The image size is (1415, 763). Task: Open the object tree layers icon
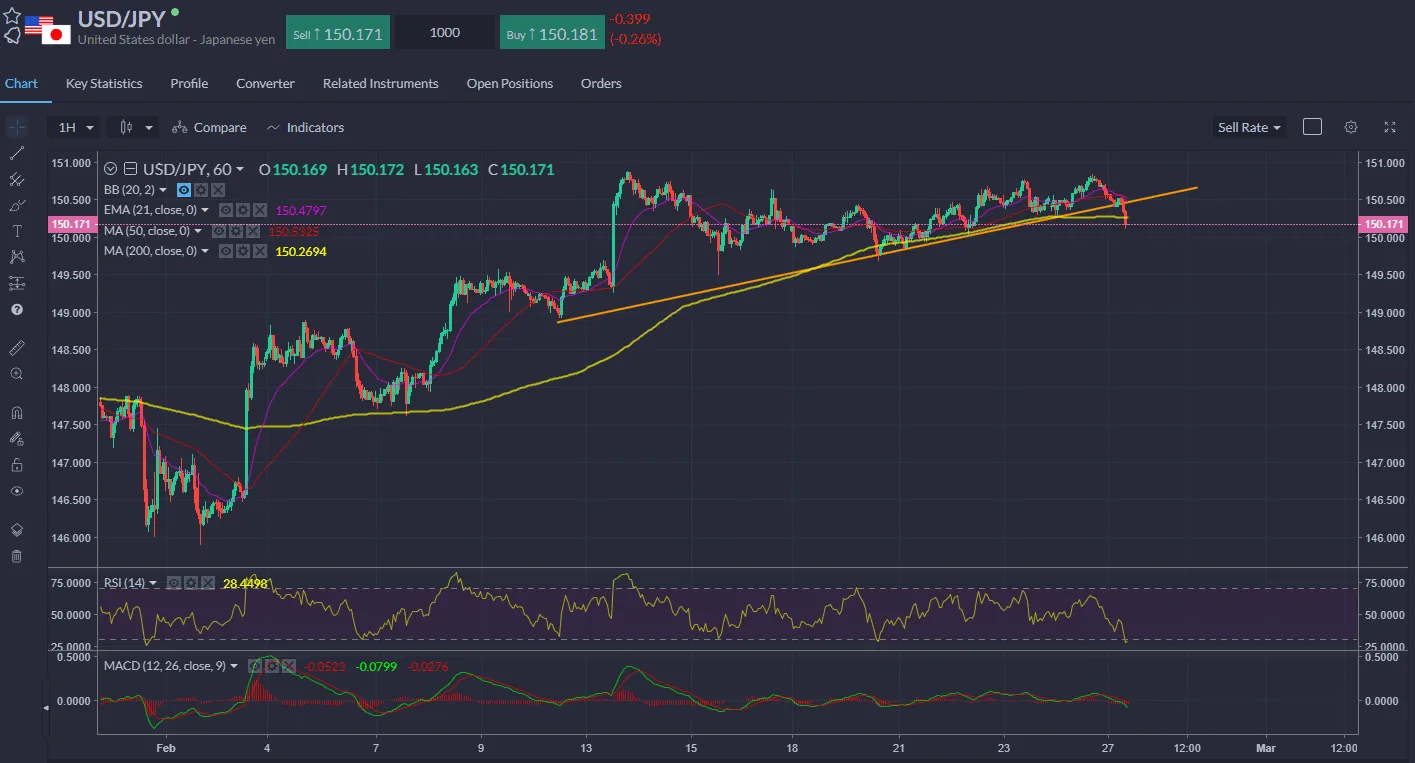[x=16, y=529]
